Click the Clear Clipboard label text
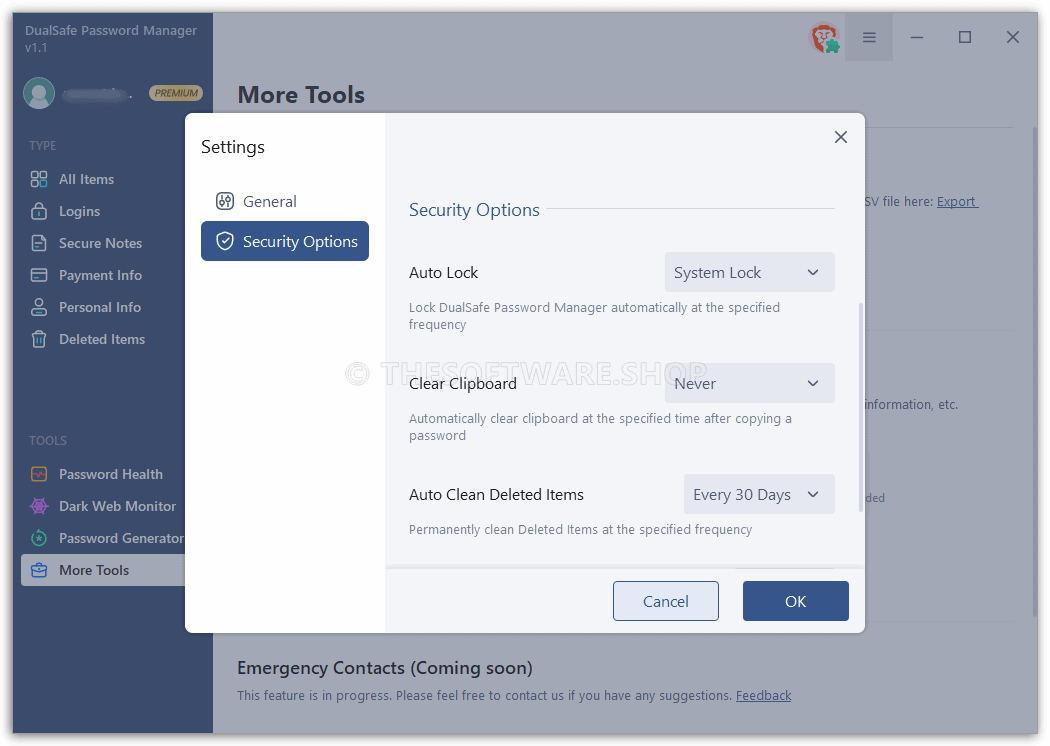 point(463,384)
